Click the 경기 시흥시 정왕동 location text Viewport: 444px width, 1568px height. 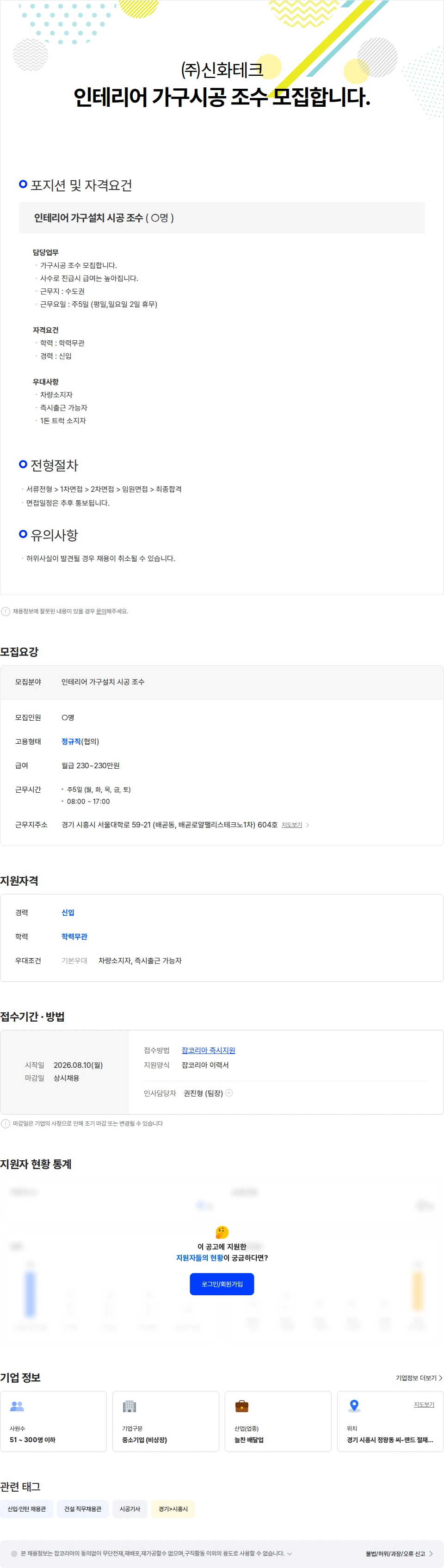coord(390,1439)
